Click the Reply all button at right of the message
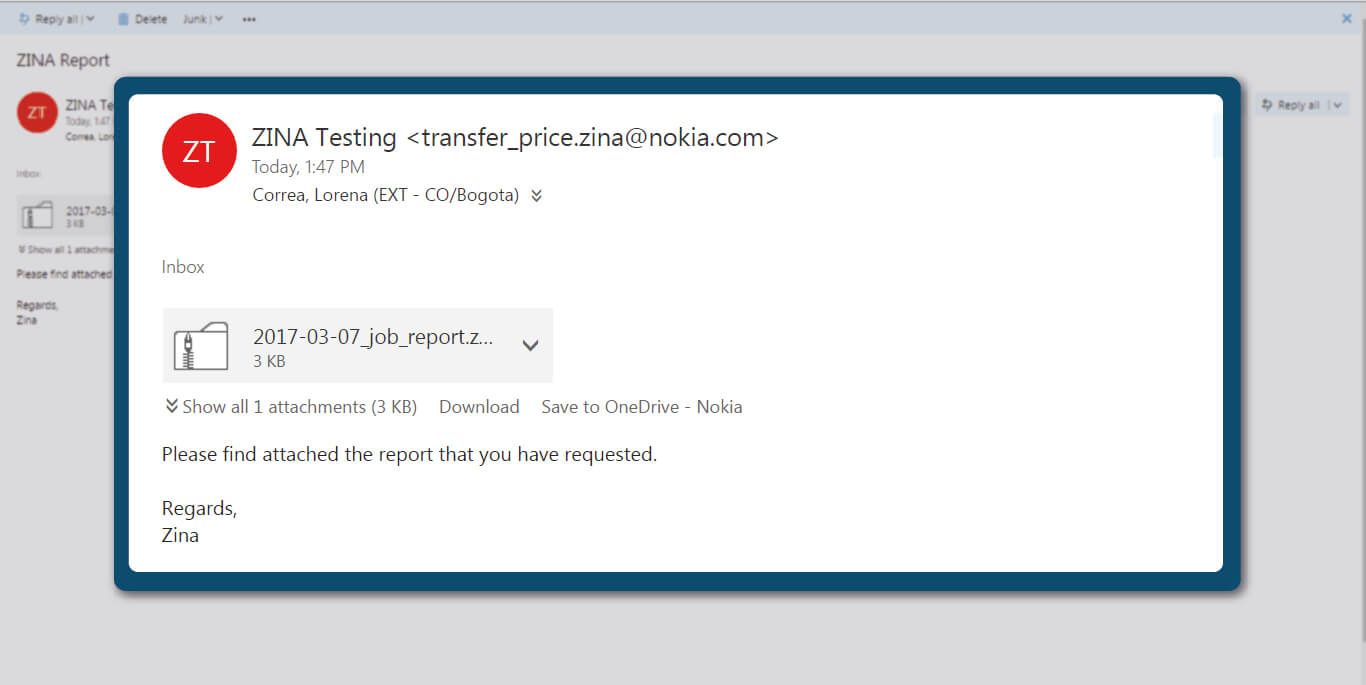The height and width of the screenshot is (685, 1366). [1290, 105]
